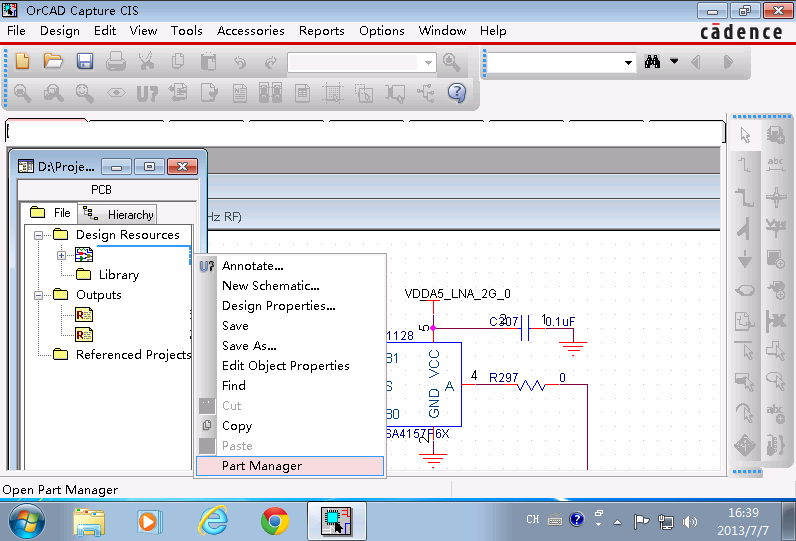Select the Place Junction tool

tap(776, 197)
